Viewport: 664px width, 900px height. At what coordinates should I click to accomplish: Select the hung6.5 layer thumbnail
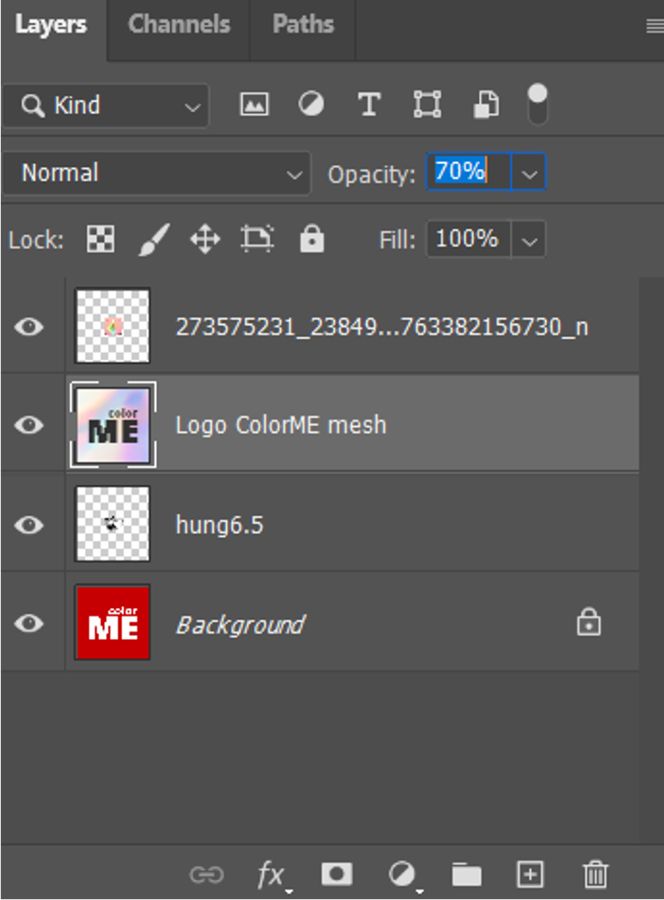113,523
